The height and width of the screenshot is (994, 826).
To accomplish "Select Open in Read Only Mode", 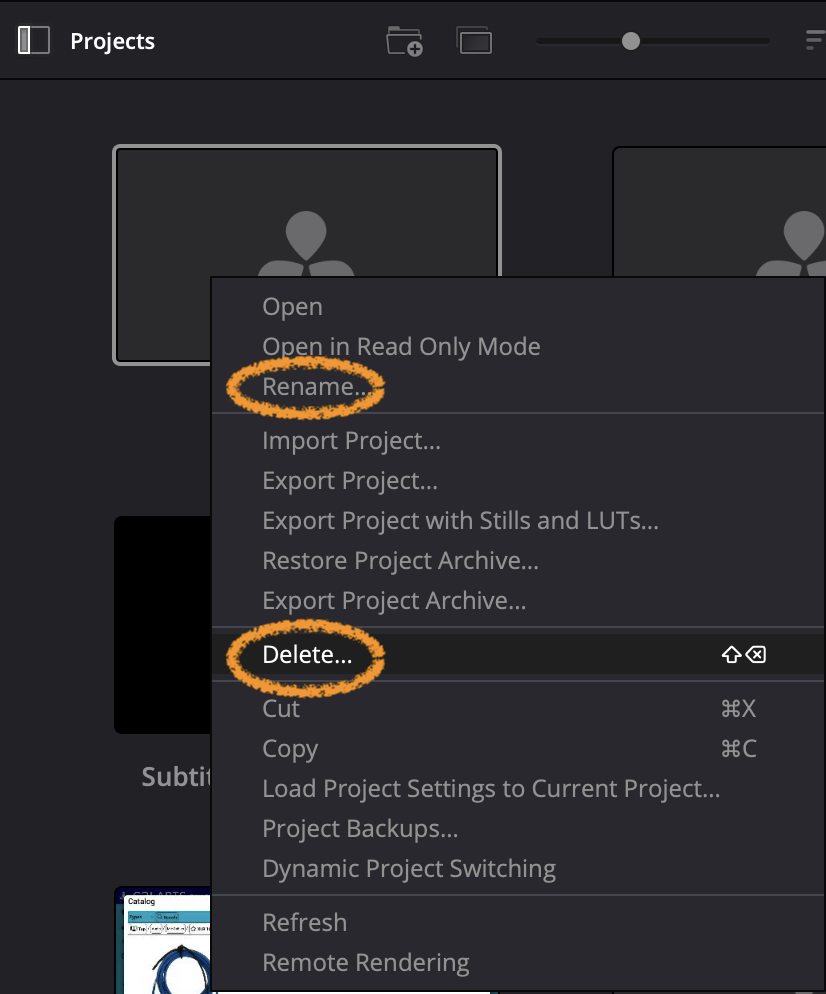I will tap(401, 347).
